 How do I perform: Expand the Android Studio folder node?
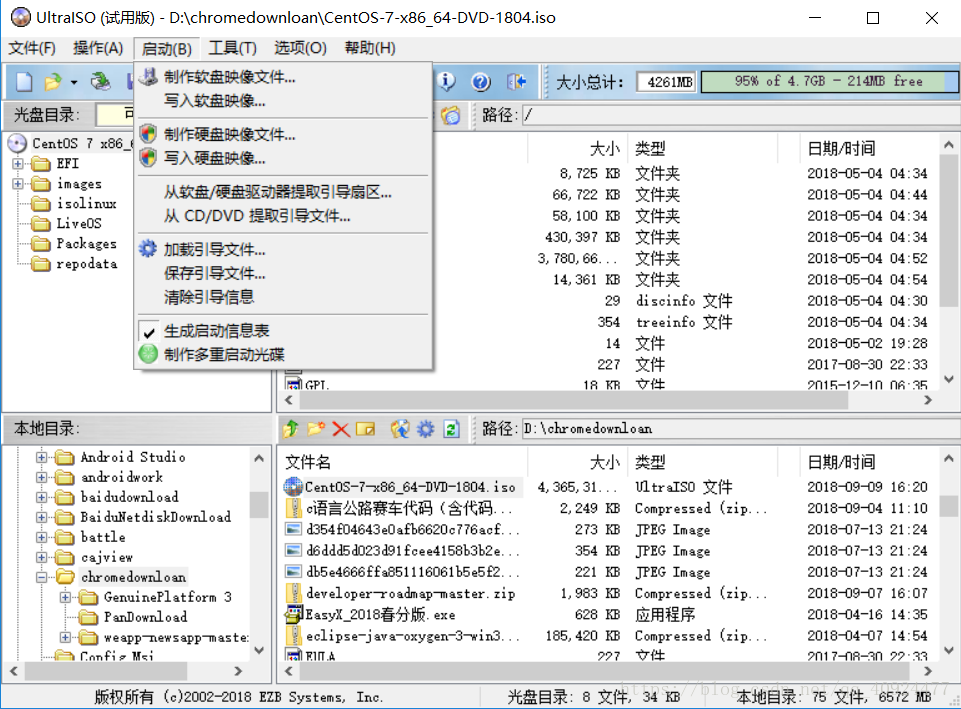point(41,457)
